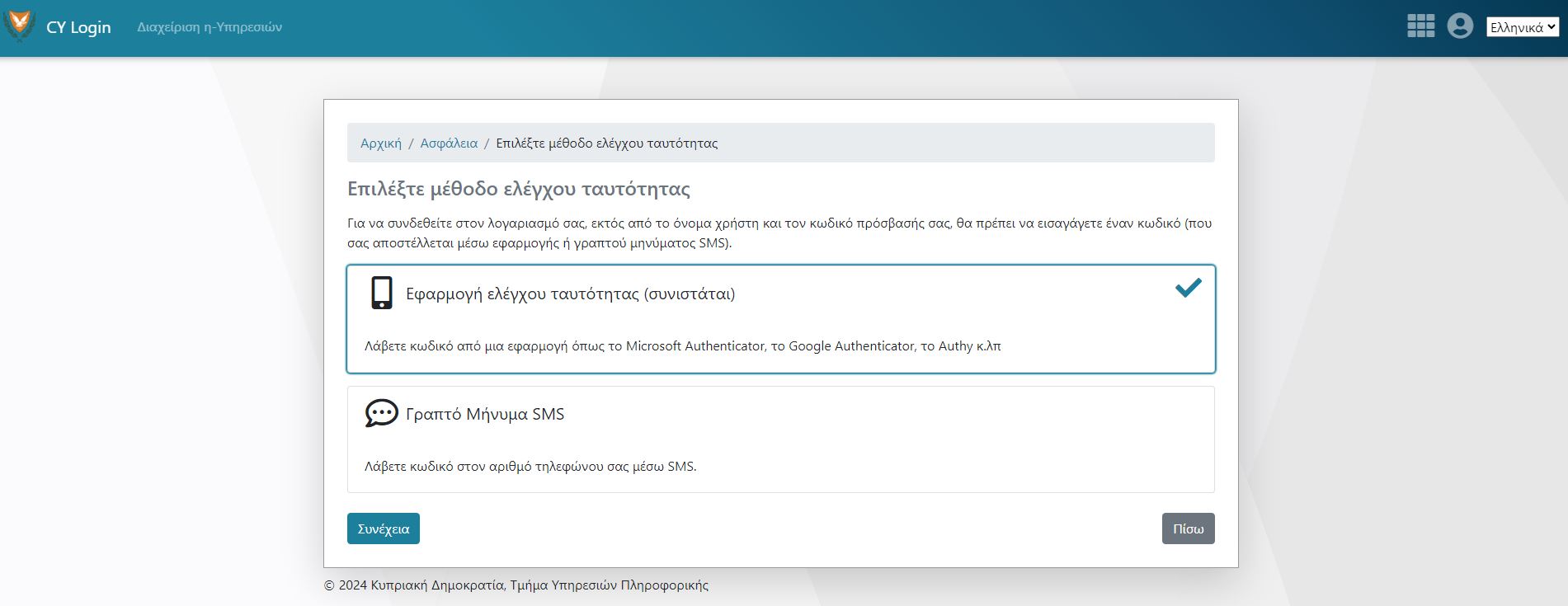Click the blue checkmark on authenticator option
1568x606 pixels.
click(1188, 288)
